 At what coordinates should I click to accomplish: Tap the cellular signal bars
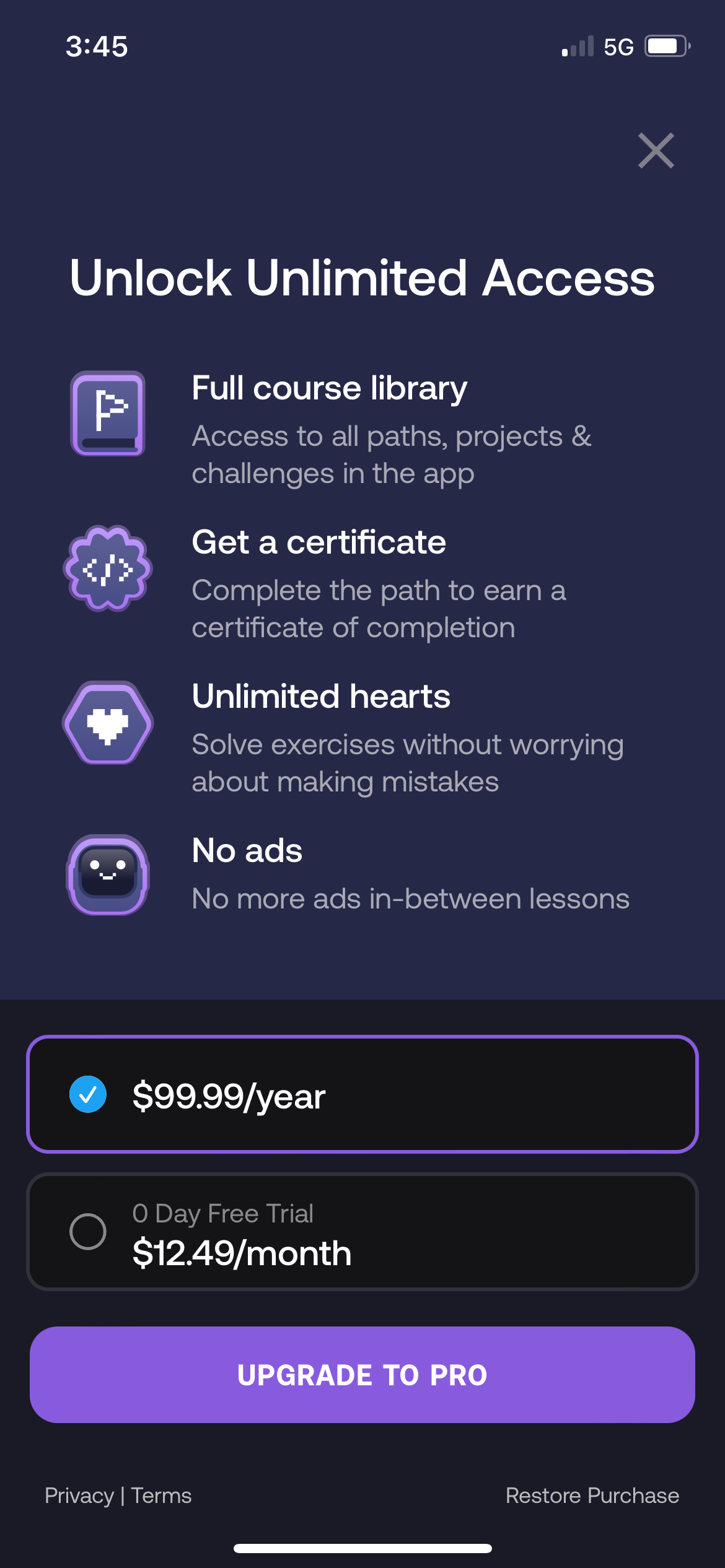576,46
